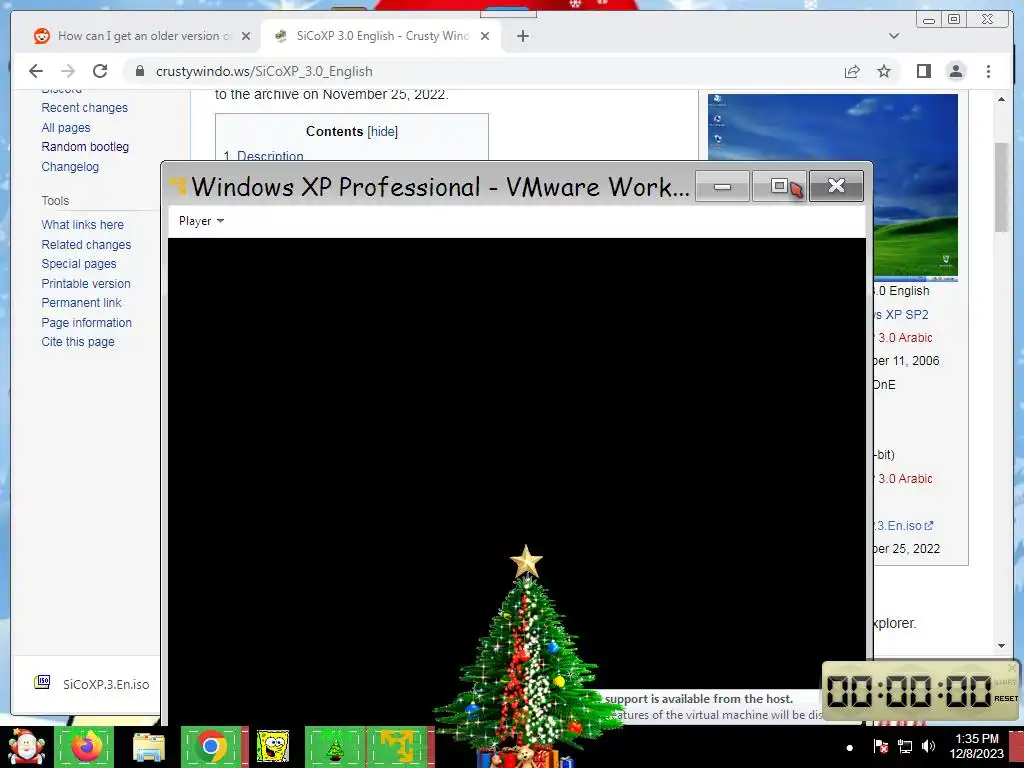
Task: Click the address bar URL
Action: click(x=264, y=71)
